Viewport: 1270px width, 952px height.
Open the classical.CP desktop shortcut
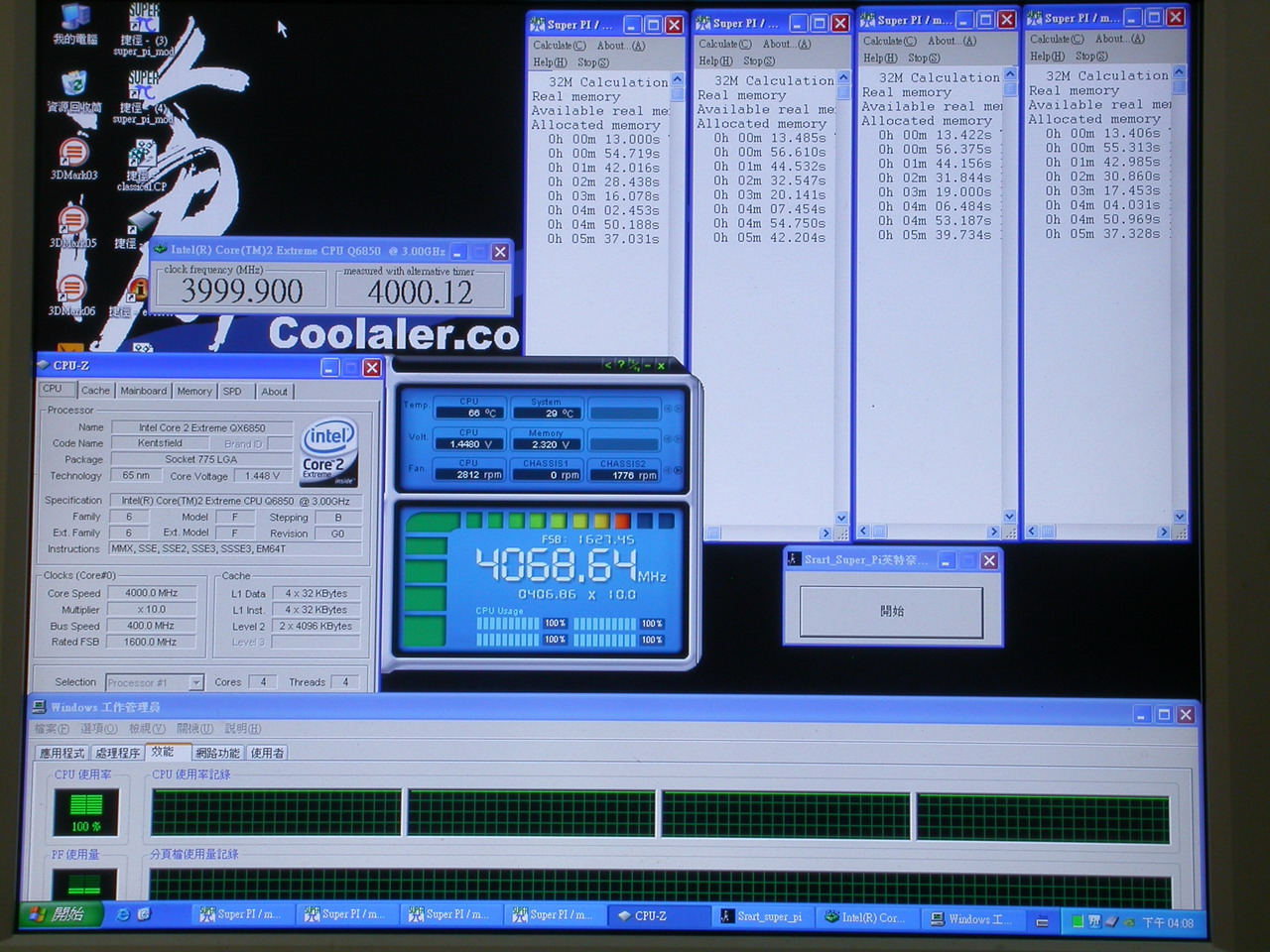(x=142, y=165)
